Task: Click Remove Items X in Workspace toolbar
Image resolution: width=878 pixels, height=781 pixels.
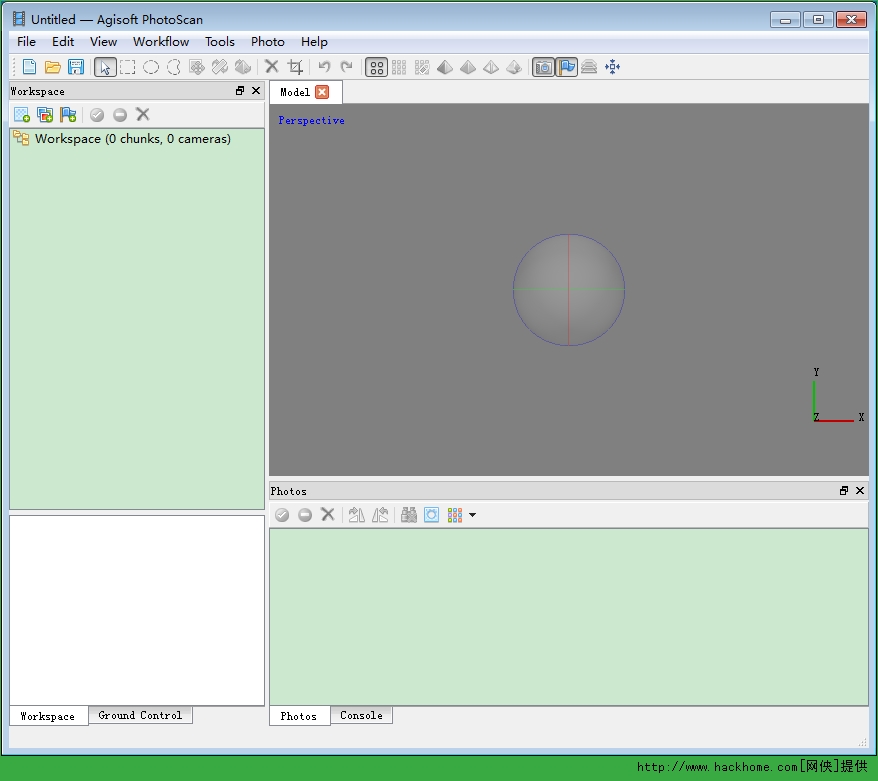Action: 143,114
